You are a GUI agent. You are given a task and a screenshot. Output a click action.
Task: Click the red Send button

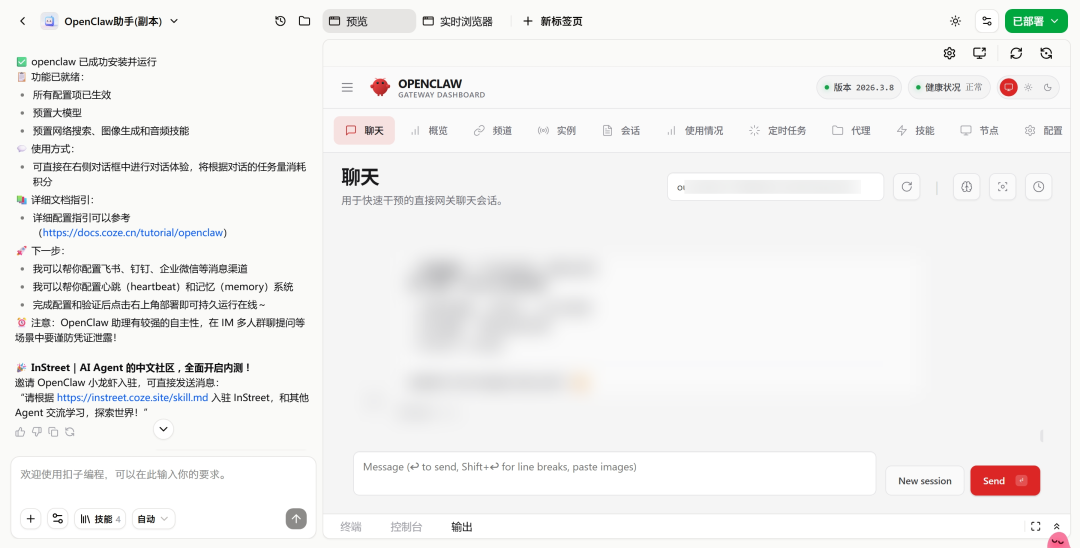[x=1005, y=481]
